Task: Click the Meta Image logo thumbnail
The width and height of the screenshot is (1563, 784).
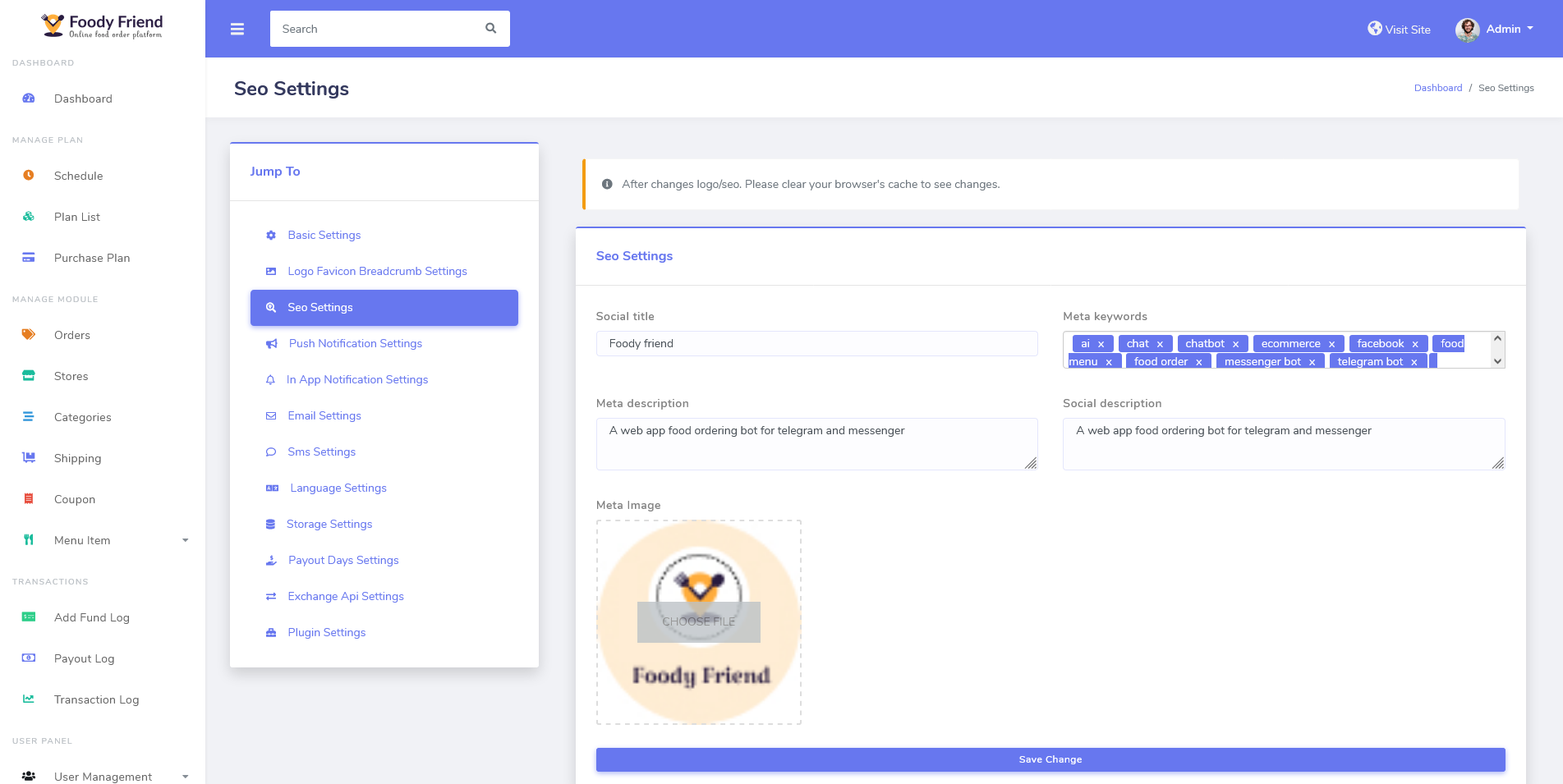Action: 699,622
